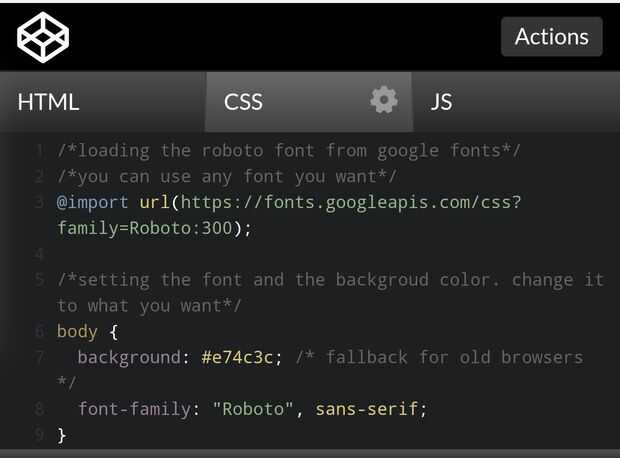Image resolution: width=620 pixels, height=458 pixels.
Task: Click the closing brace on line 9
Action: (x=62, y=435)
